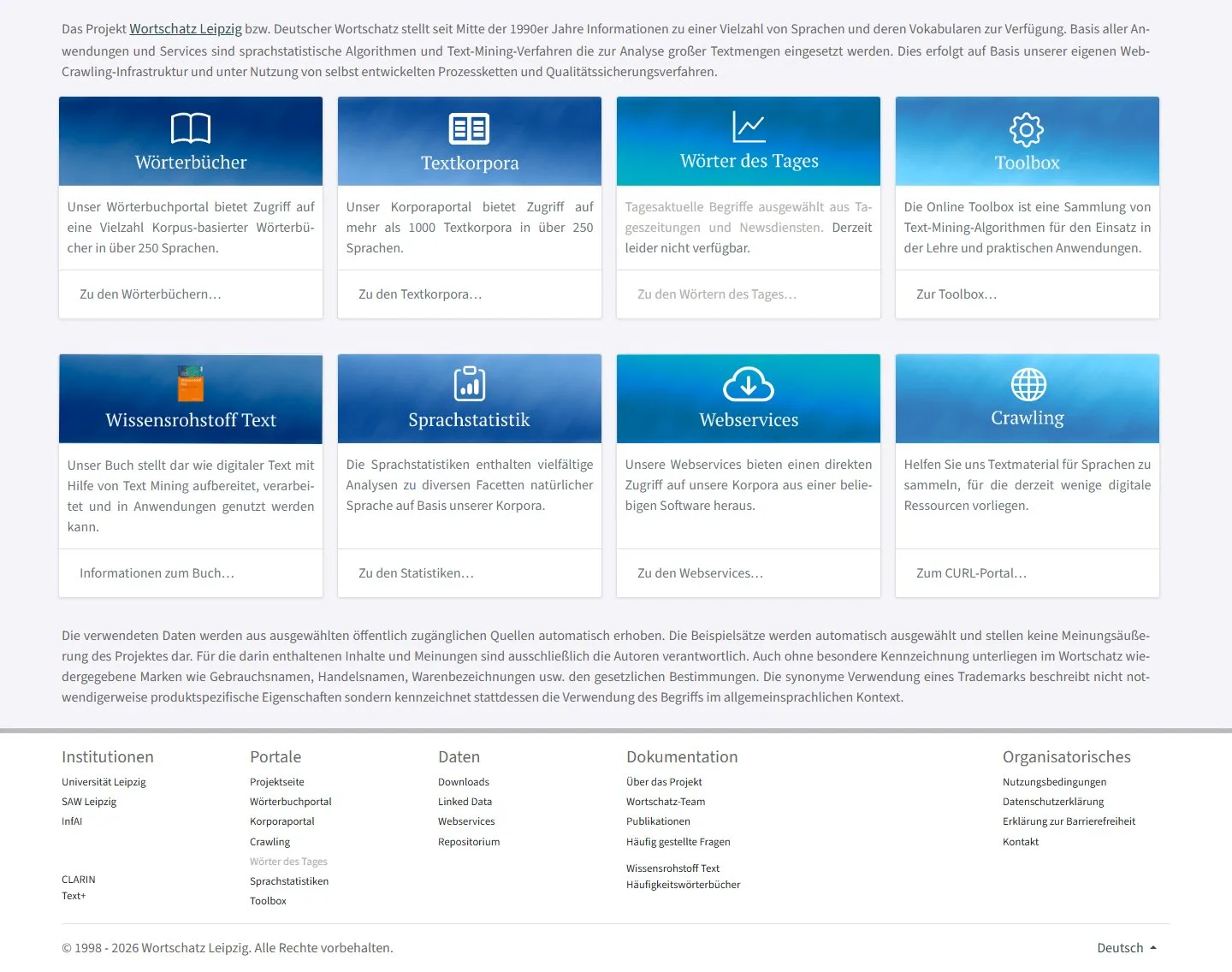Open SAW Leipzig footer link
Screen dimensions: 1232x972
(x=89, y=802)
